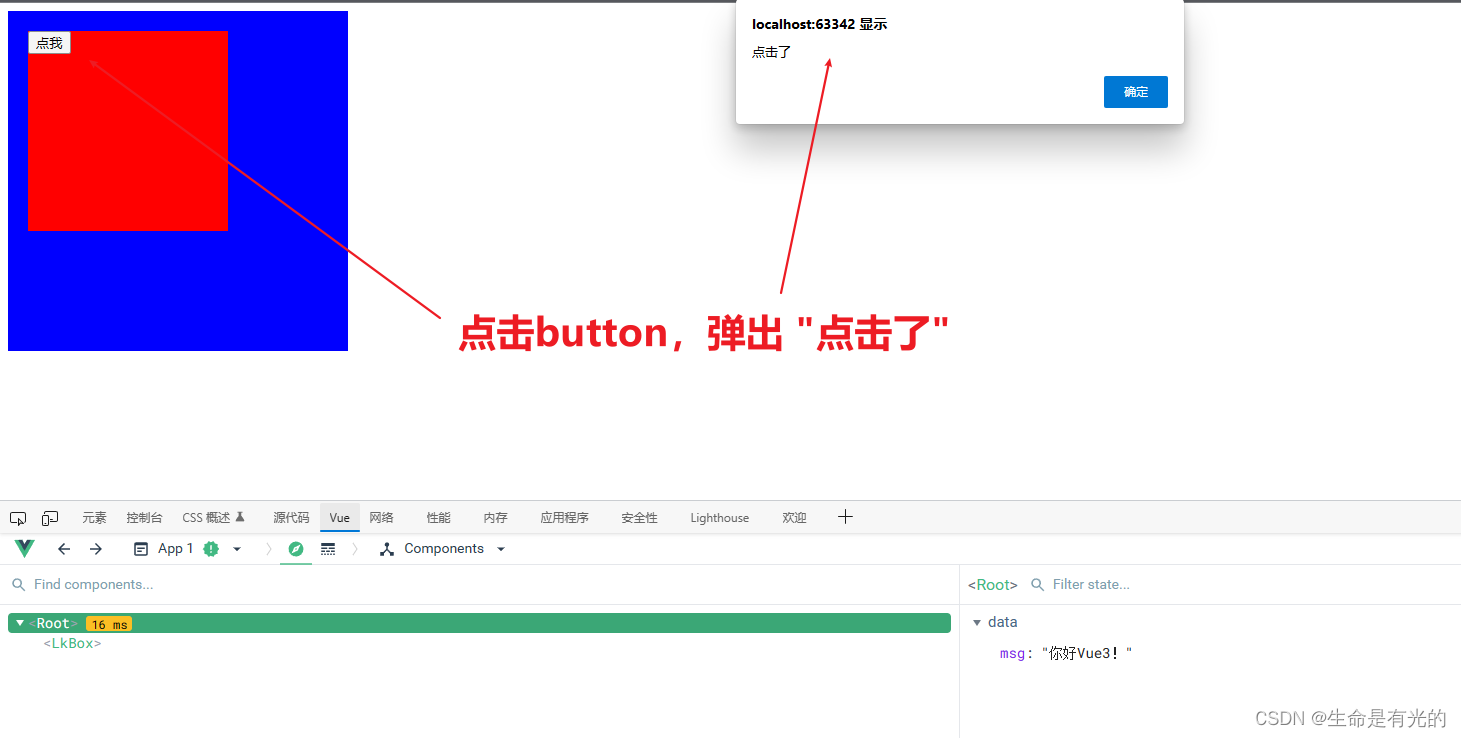Click the <Root> label in state panel

click(993, 585)
